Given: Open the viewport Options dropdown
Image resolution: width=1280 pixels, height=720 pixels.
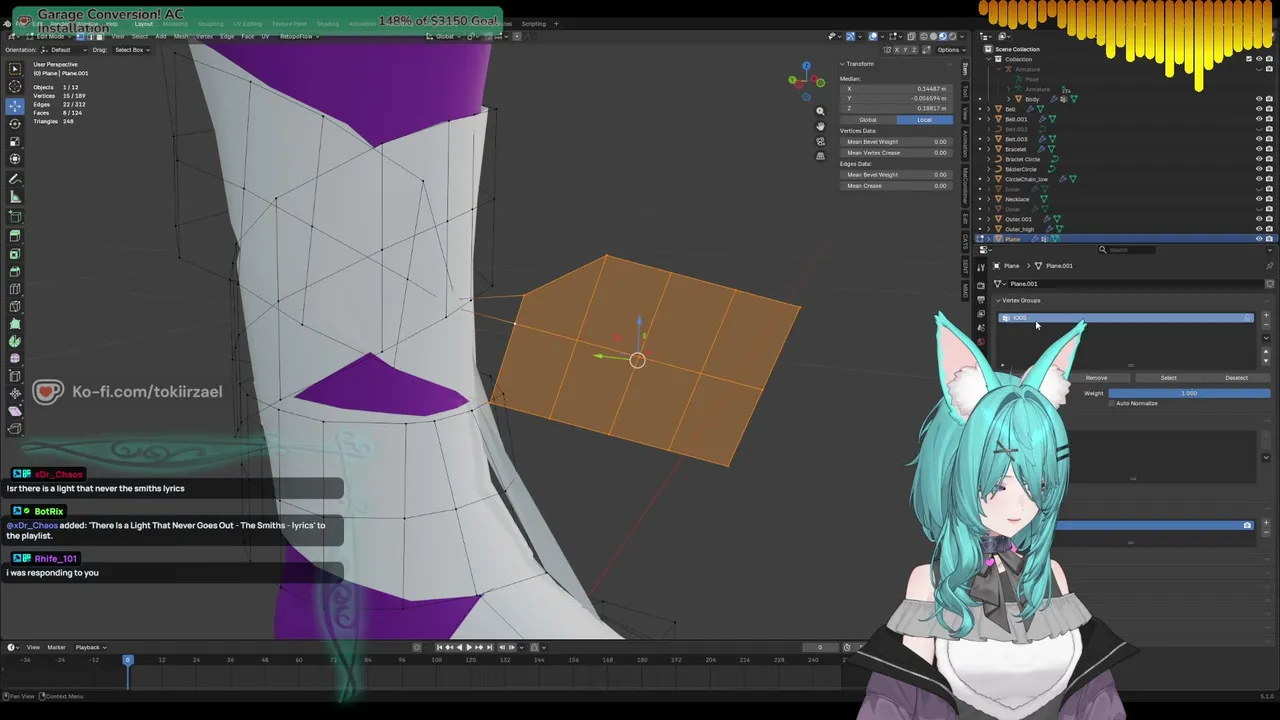Looking at the screenshot, I should pyautogui.click(x=950, y=50).
